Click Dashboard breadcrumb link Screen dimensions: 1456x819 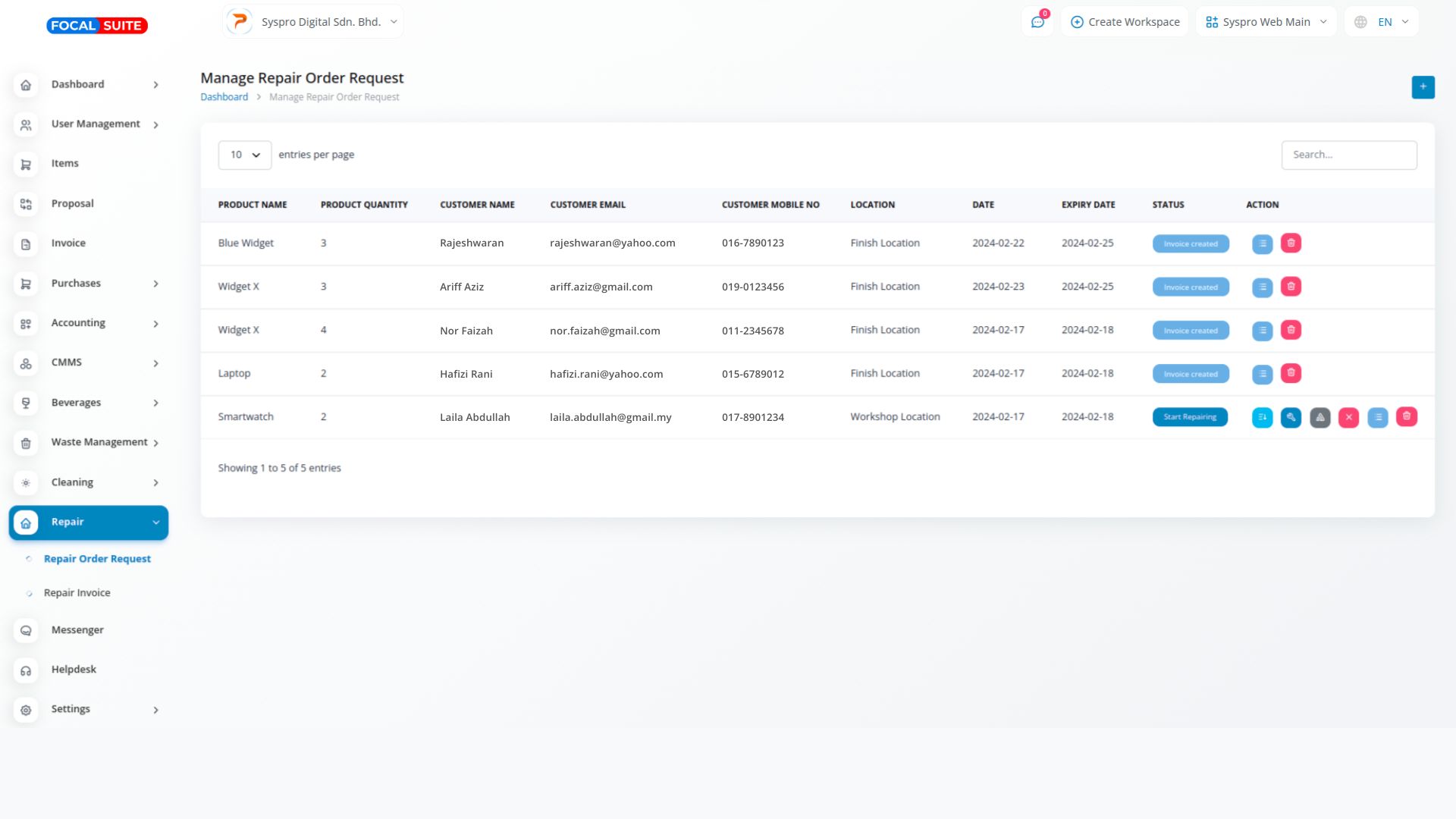tap(224, 97)
